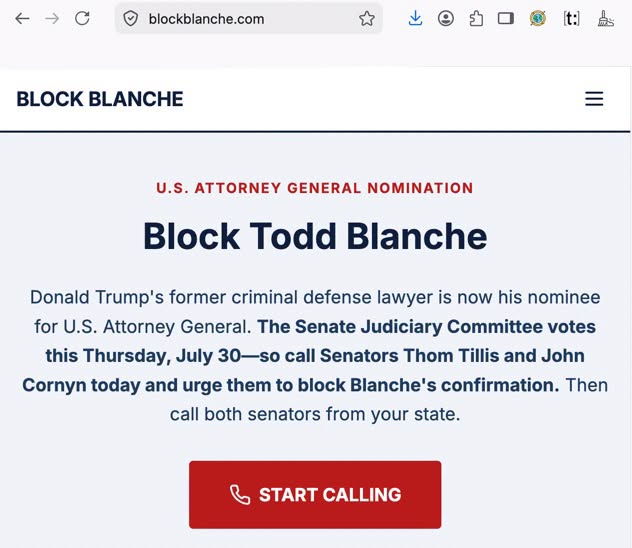The width and height of the screenshot is (632, 548).
Task: Go forward with the browser arrow
Action: (52, 19)
